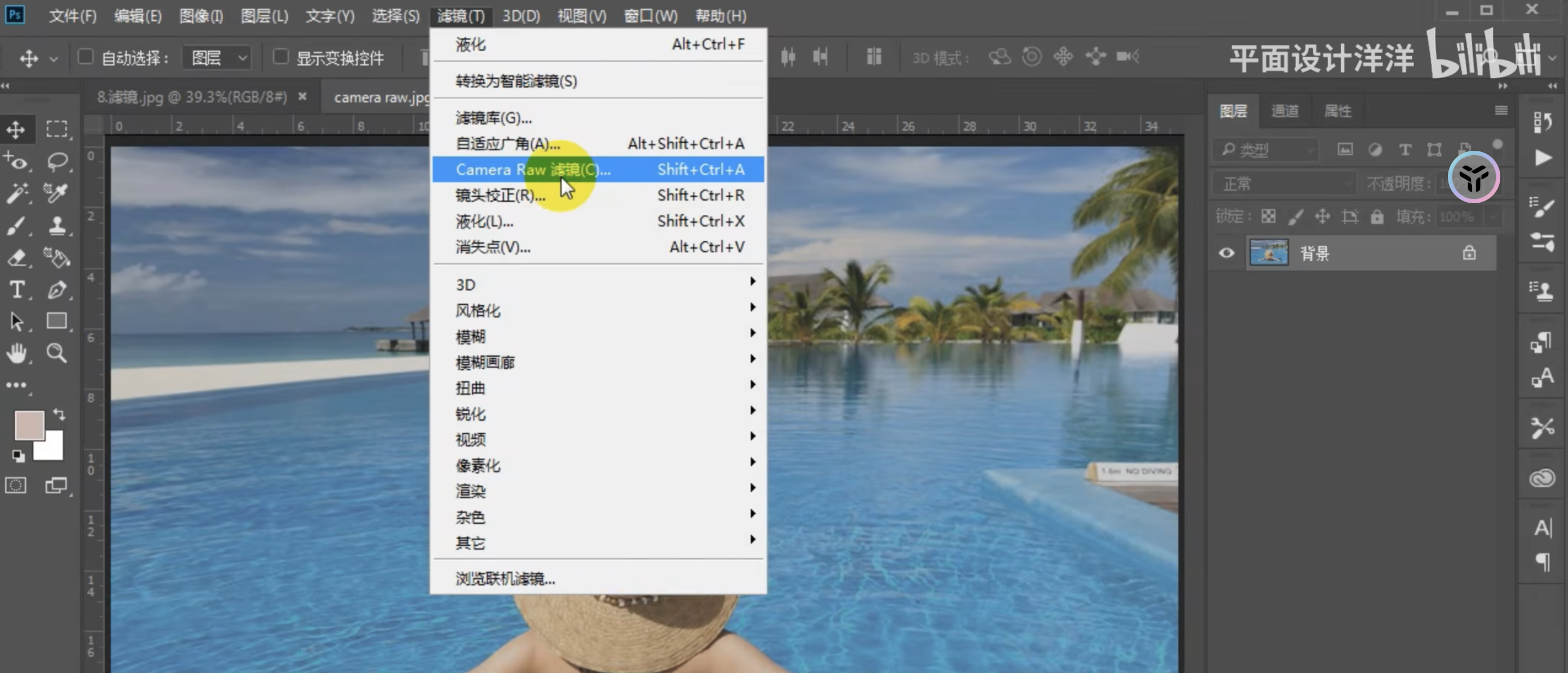Enable the 自动选择 checkbox
The width and height of the screenshot is (1568, 673).
pyautogui.click(x=86, y=57)
